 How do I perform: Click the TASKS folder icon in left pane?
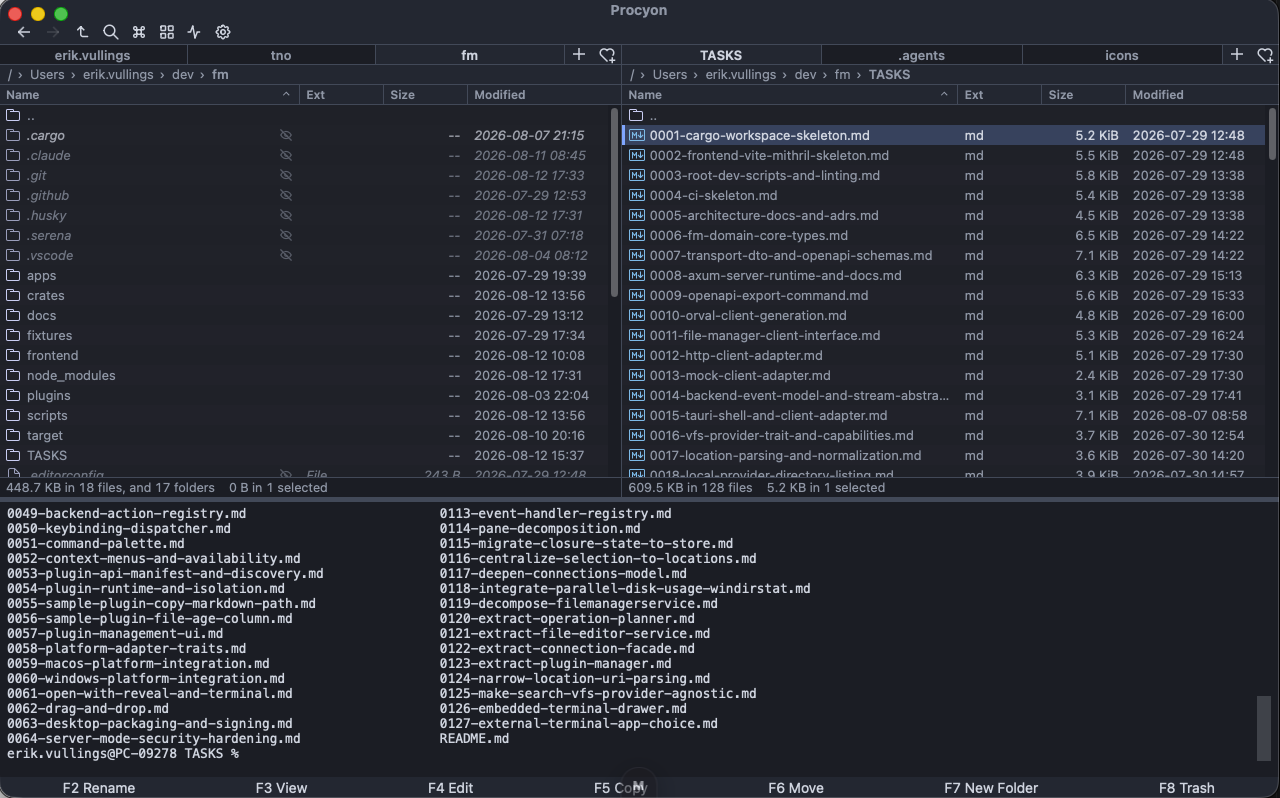(x=13, y=455)
